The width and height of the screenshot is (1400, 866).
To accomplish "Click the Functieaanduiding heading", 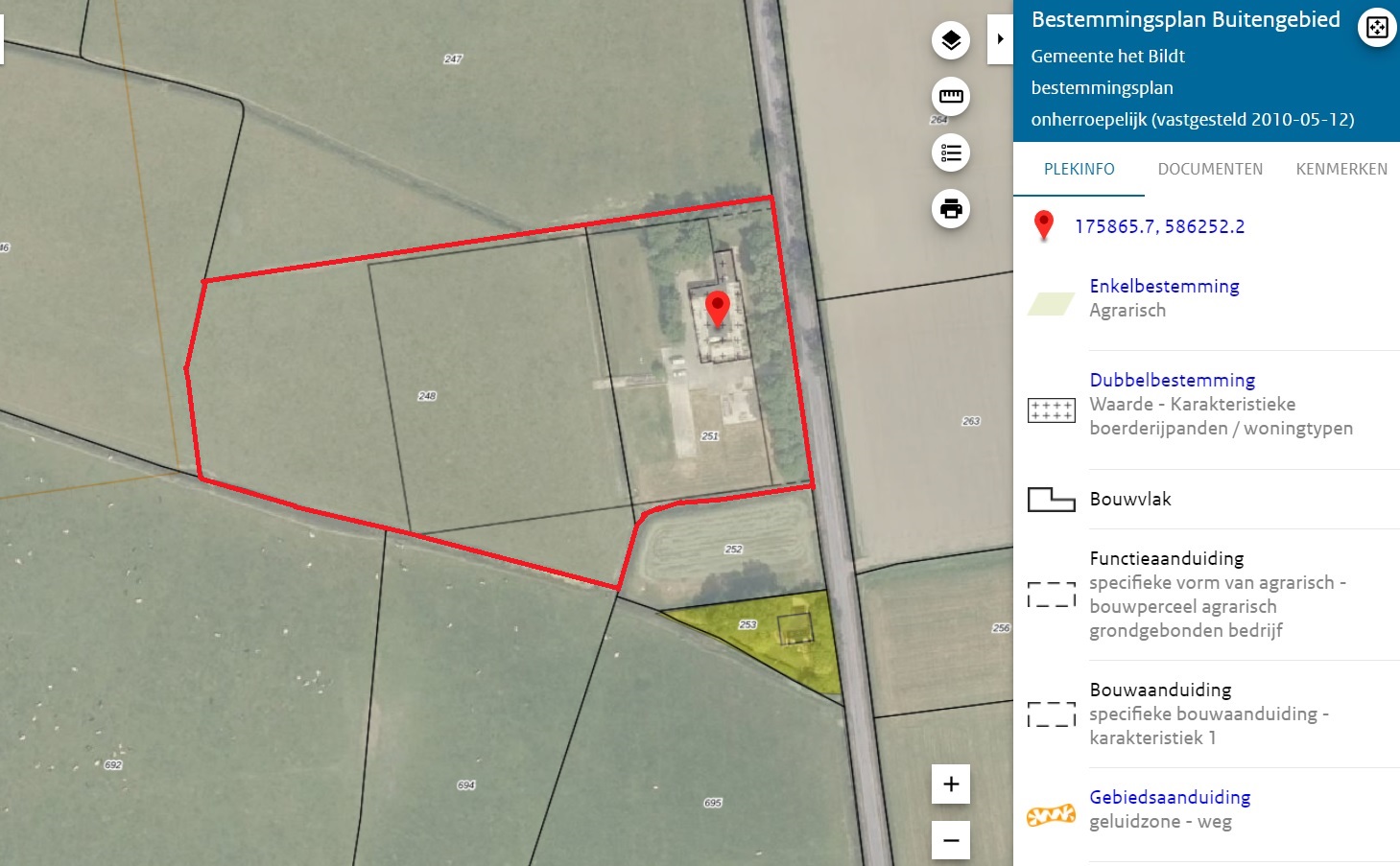I will point(1166,558).
